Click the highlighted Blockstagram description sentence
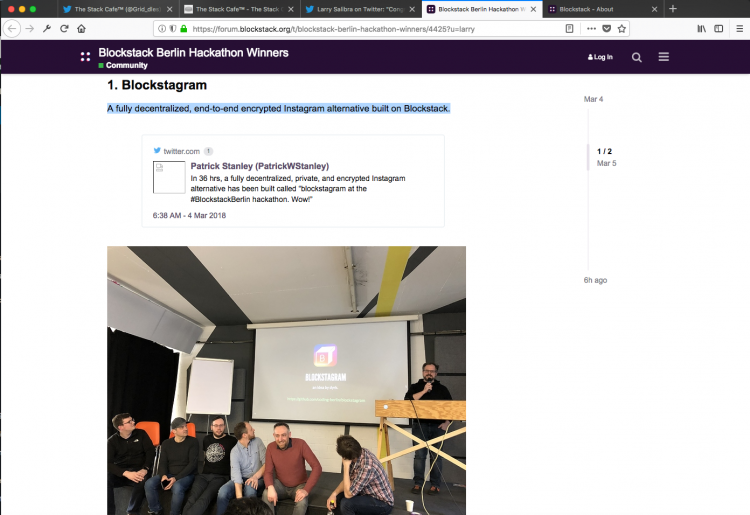This screenshot has height=515, width=750. click(278, 109)
